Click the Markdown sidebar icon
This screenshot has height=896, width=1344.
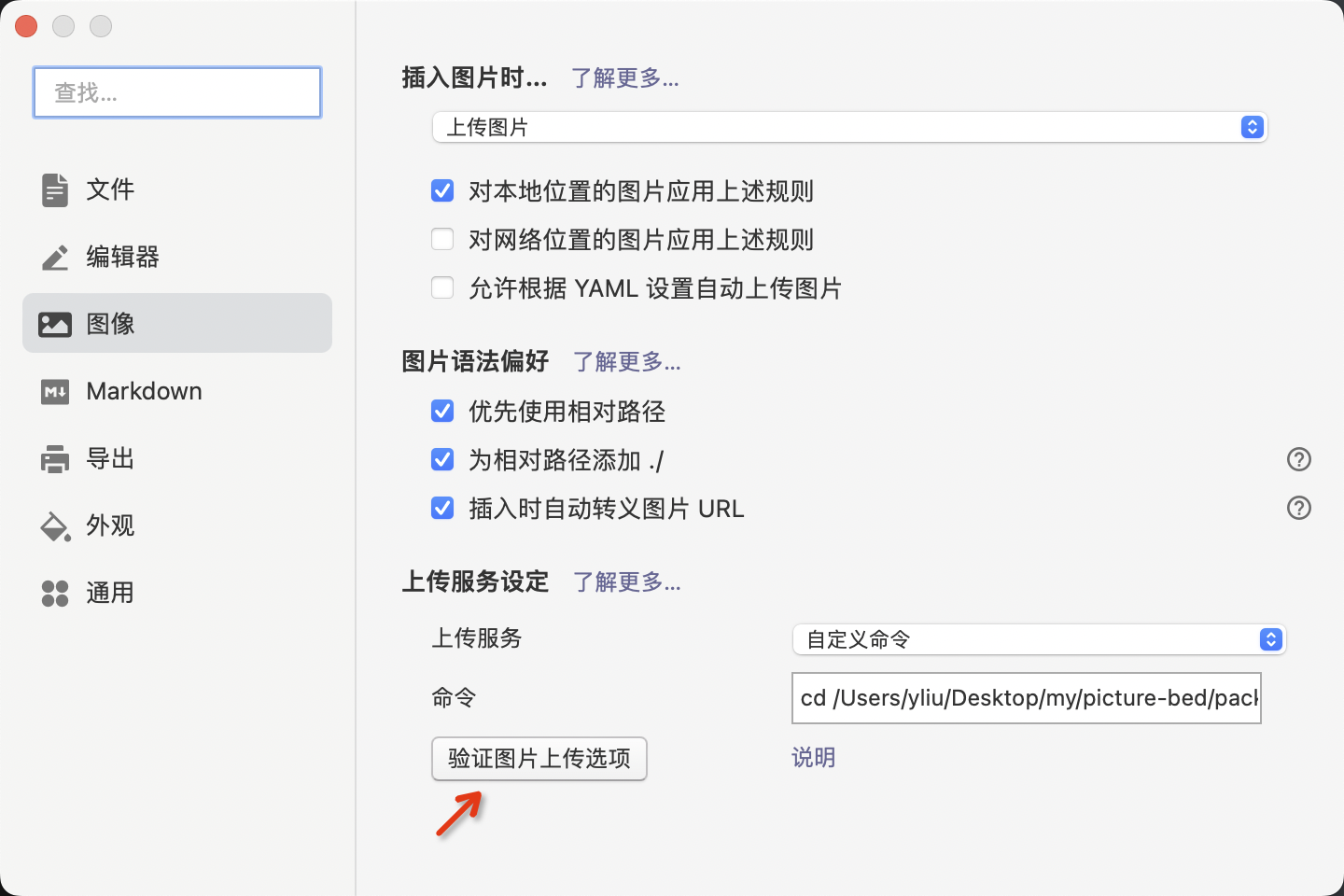point(54,392)
